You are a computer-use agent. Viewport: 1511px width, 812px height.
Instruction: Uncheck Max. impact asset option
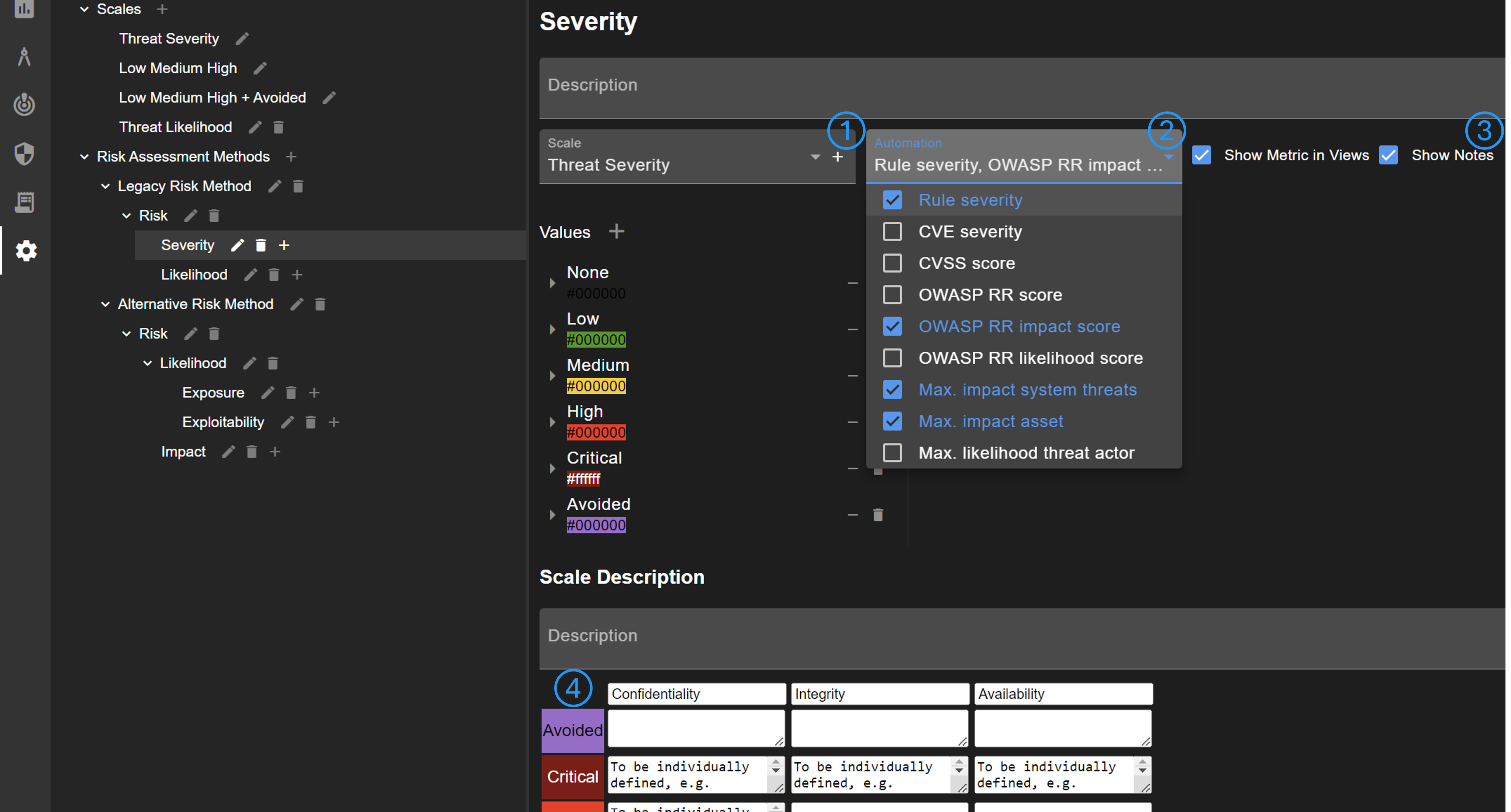tap(893, 421)
